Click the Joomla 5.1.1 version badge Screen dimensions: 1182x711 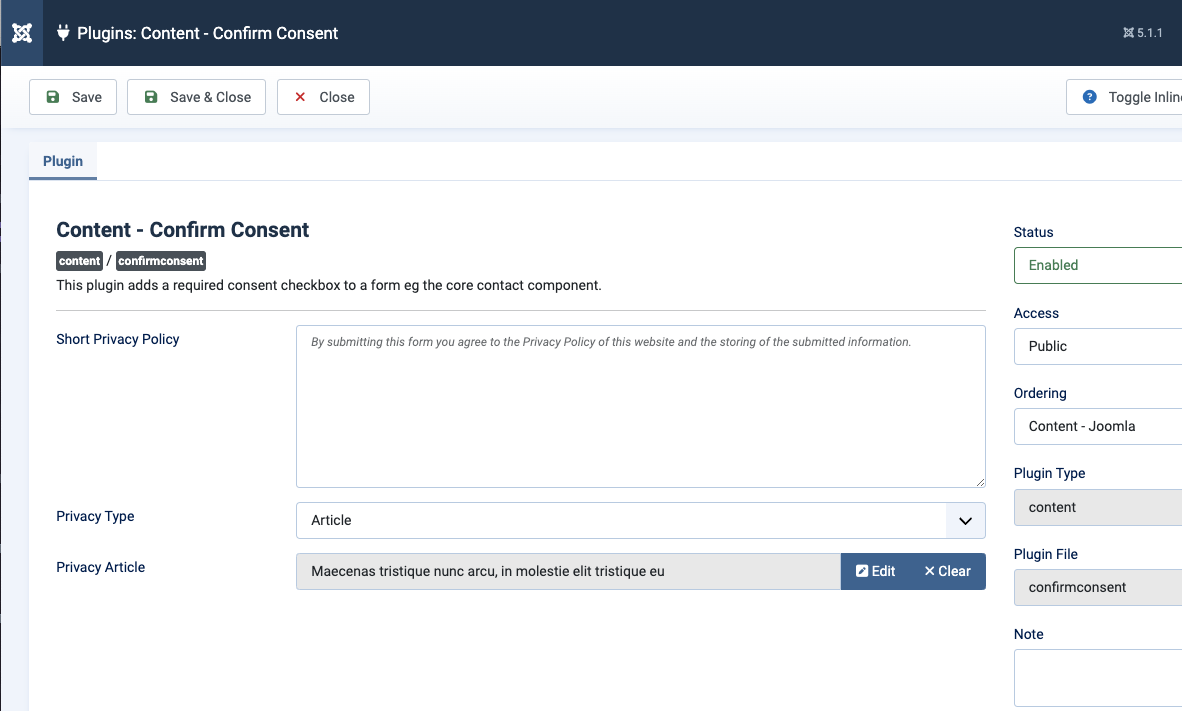pos(1142,33)
